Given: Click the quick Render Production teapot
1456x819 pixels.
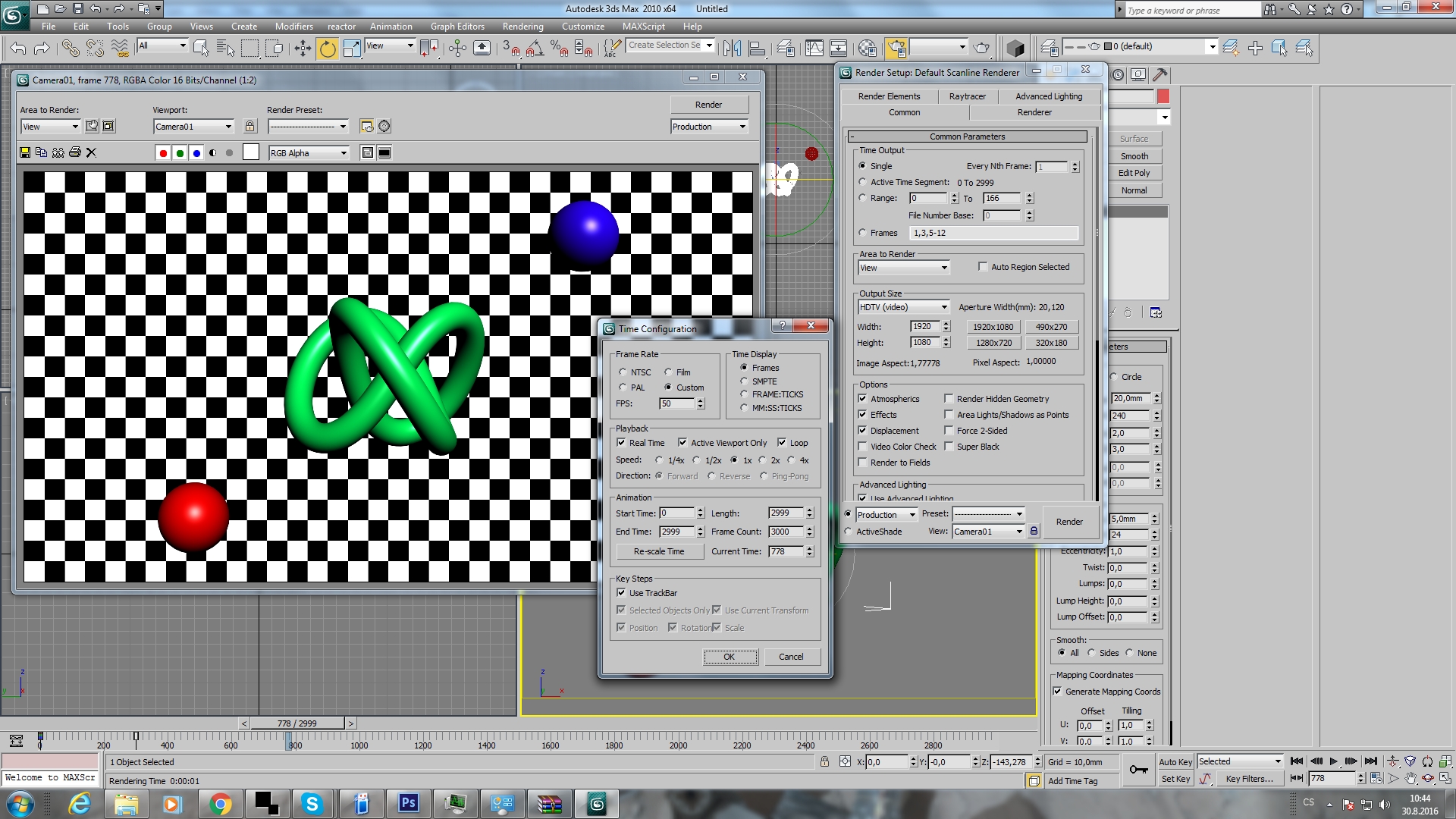Looking at the screenshot, I should [981, 49].
